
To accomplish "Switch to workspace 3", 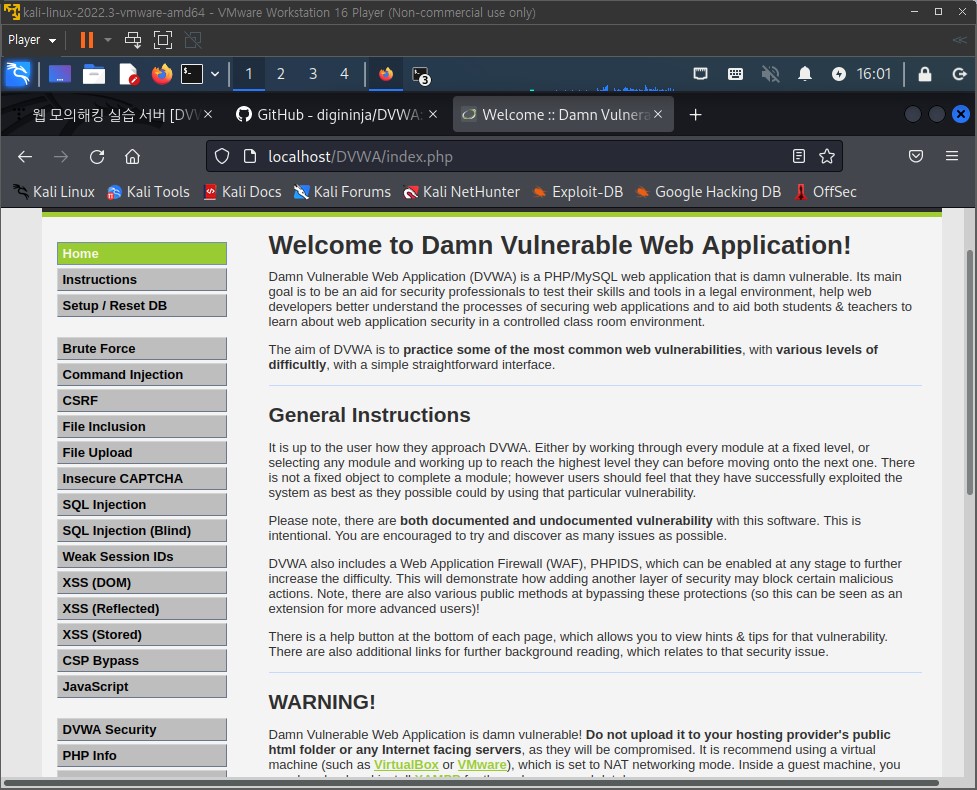I will 313,74.
